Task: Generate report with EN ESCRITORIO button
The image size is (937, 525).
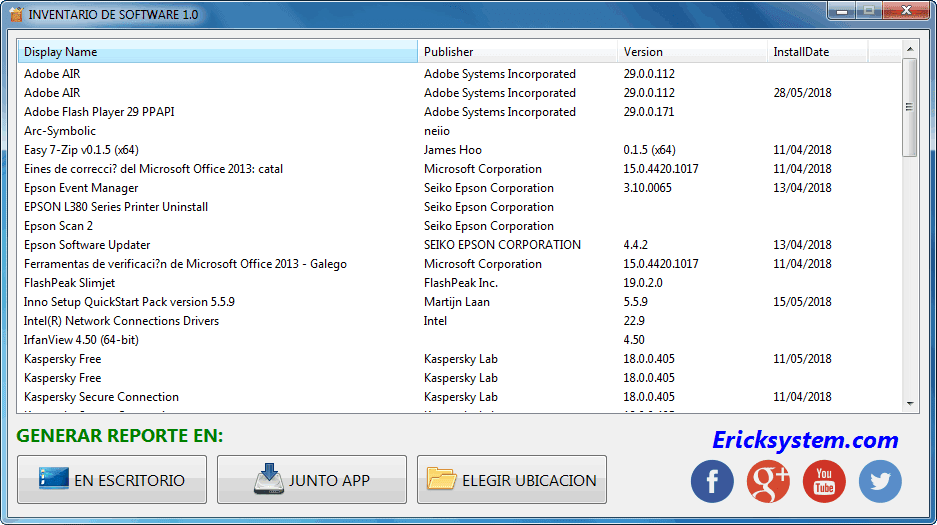Action: (112, 480)
